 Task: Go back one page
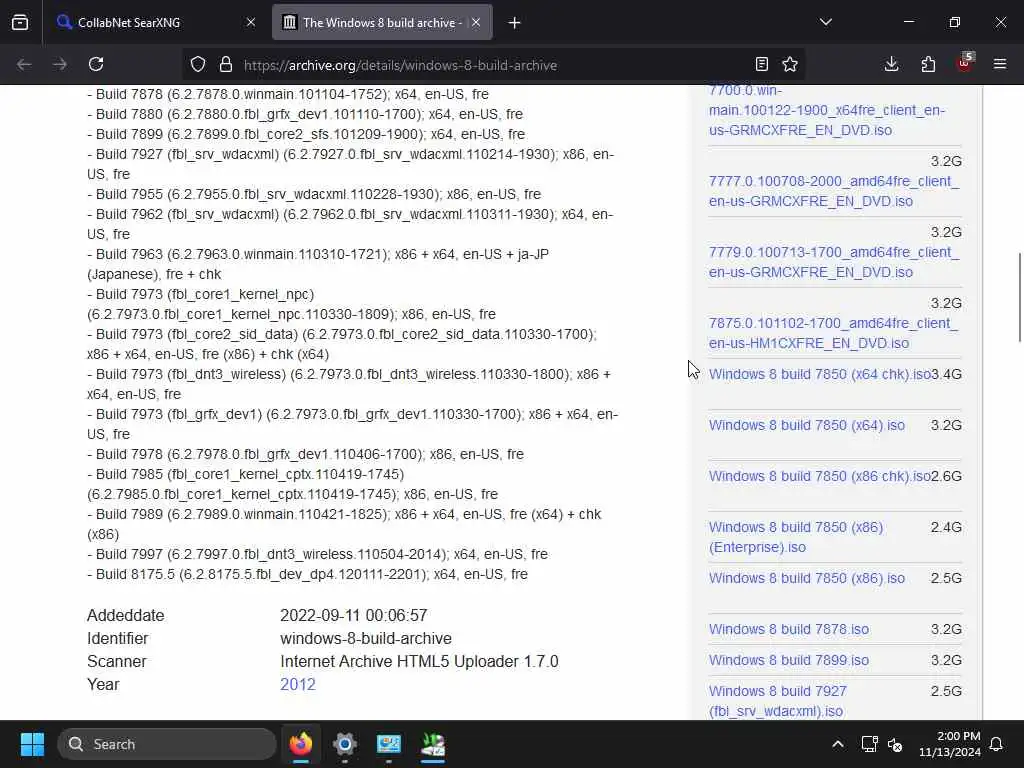[24, 65]
